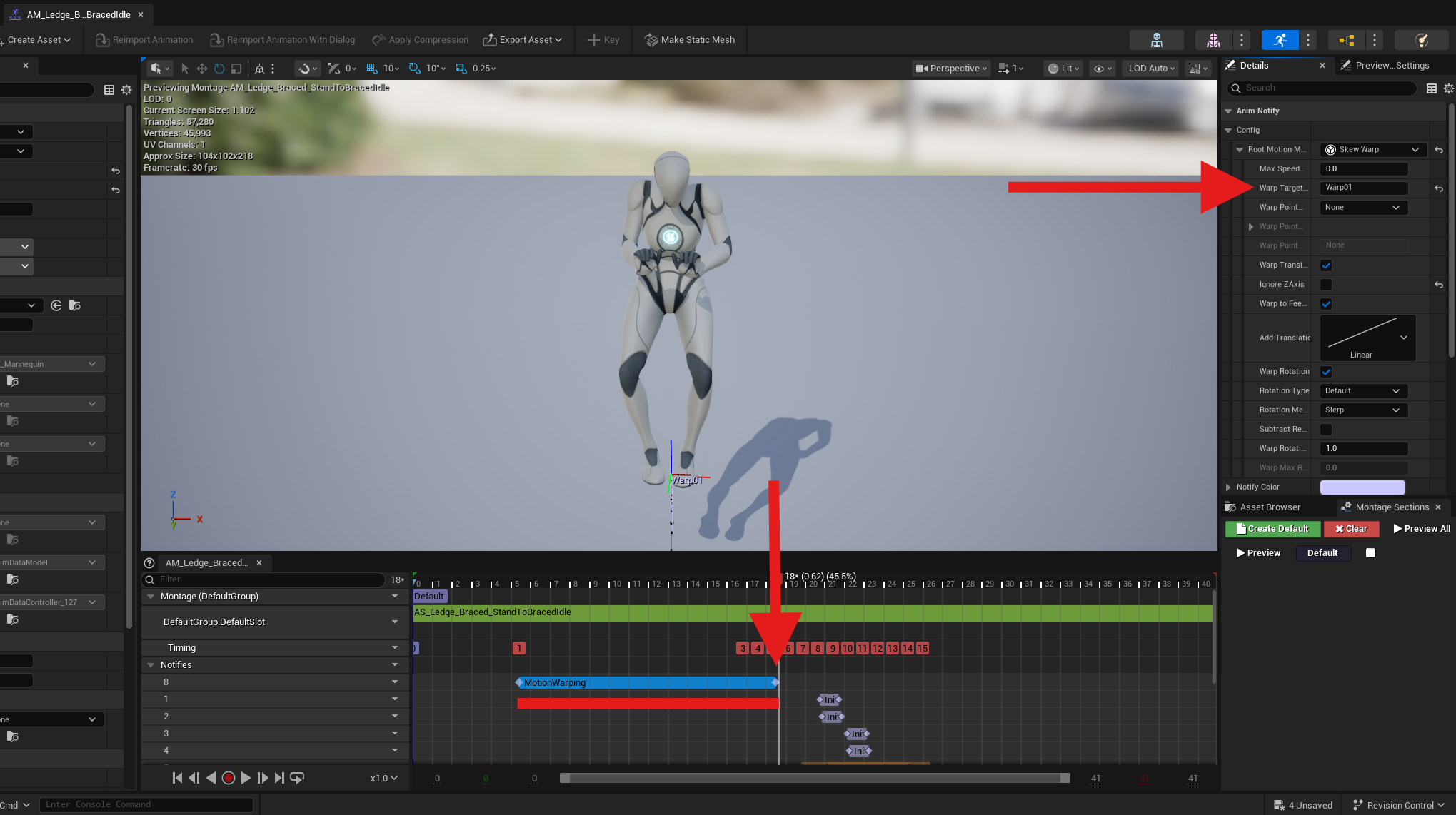
Task: Select the Rotate tool in viewport toolbar
Action: coord(219,68)
